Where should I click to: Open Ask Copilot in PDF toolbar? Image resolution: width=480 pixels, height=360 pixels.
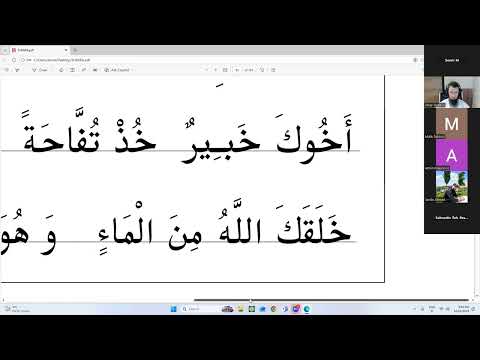117,70
